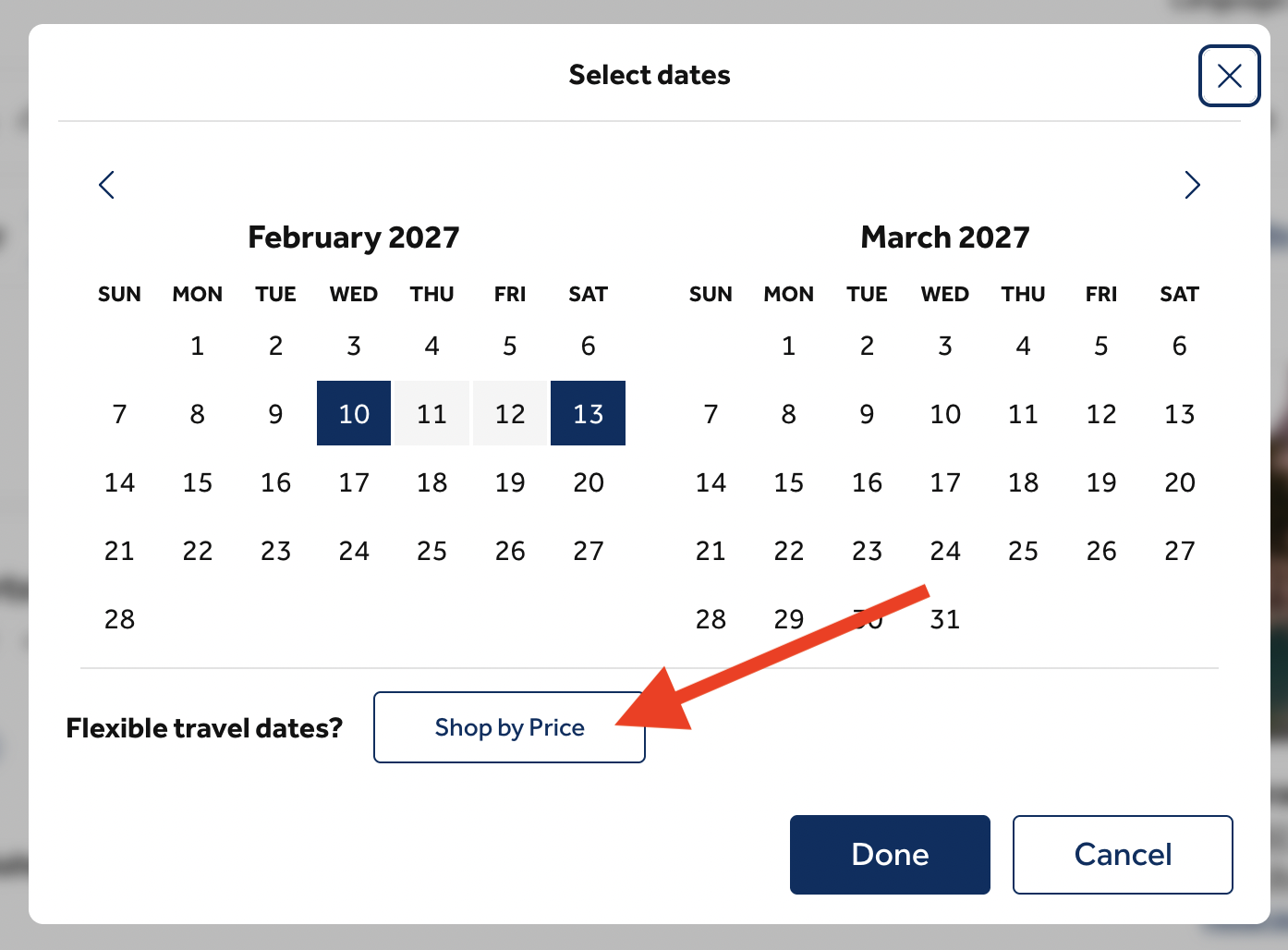Choose March 28 date
The image size is (1288, 950).
point(711,619)
